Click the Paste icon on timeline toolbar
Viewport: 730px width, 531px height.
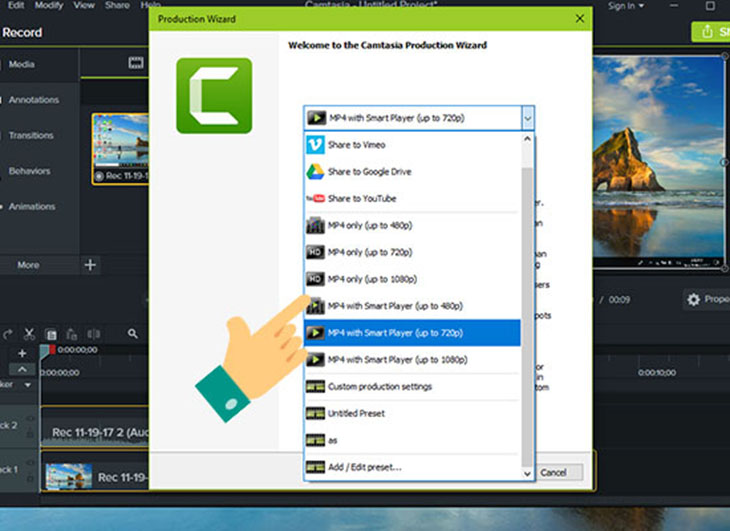point(72,334)
